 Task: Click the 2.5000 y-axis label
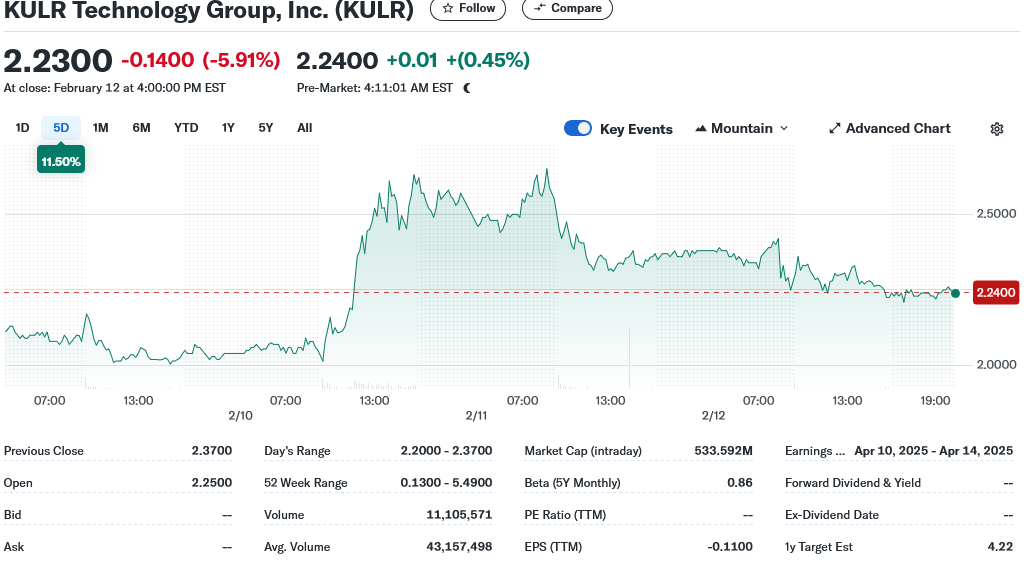996,214
